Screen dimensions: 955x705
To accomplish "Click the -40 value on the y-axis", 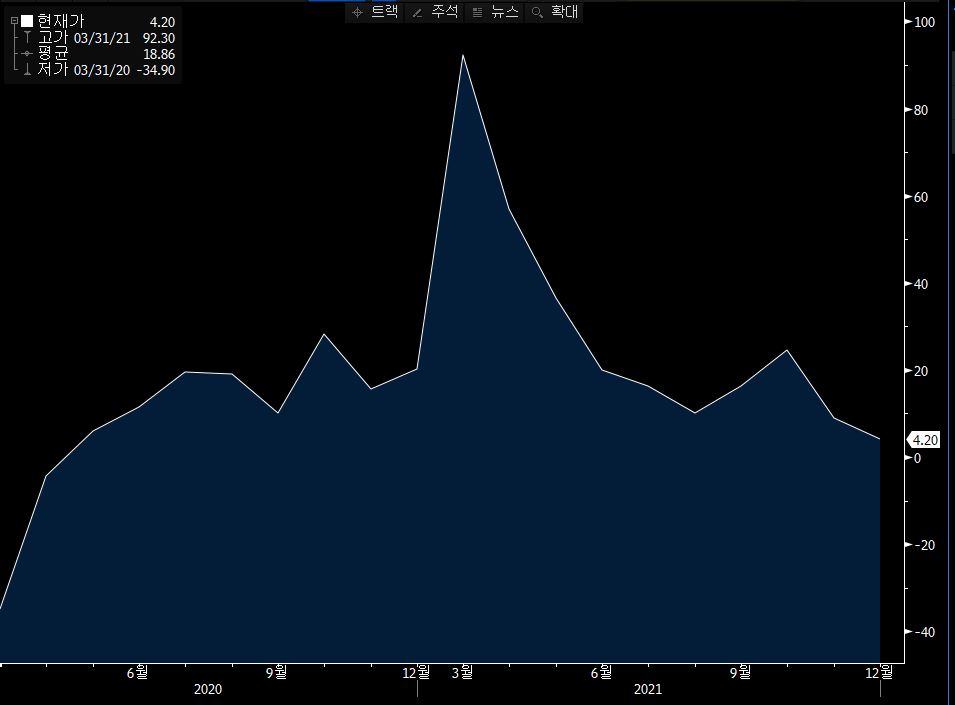I will (x=924, y=632).
